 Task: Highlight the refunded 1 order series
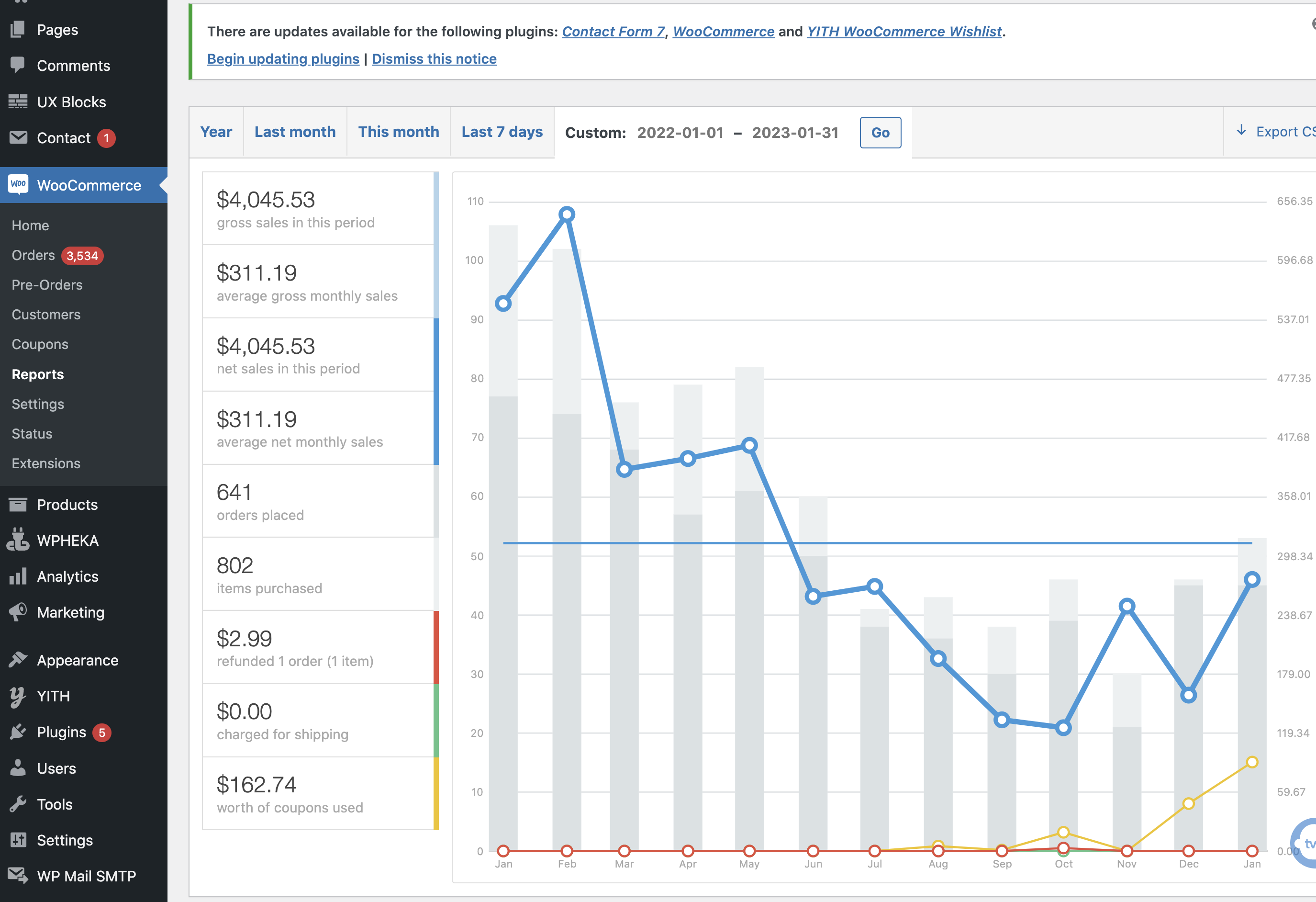pyautogui.click(x=321, y=647)
